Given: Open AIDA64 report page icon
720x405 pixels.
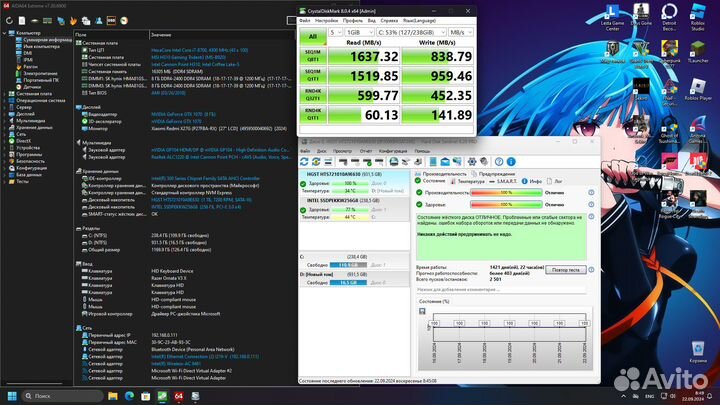Looking at the screenshot, I should [22, 21].
